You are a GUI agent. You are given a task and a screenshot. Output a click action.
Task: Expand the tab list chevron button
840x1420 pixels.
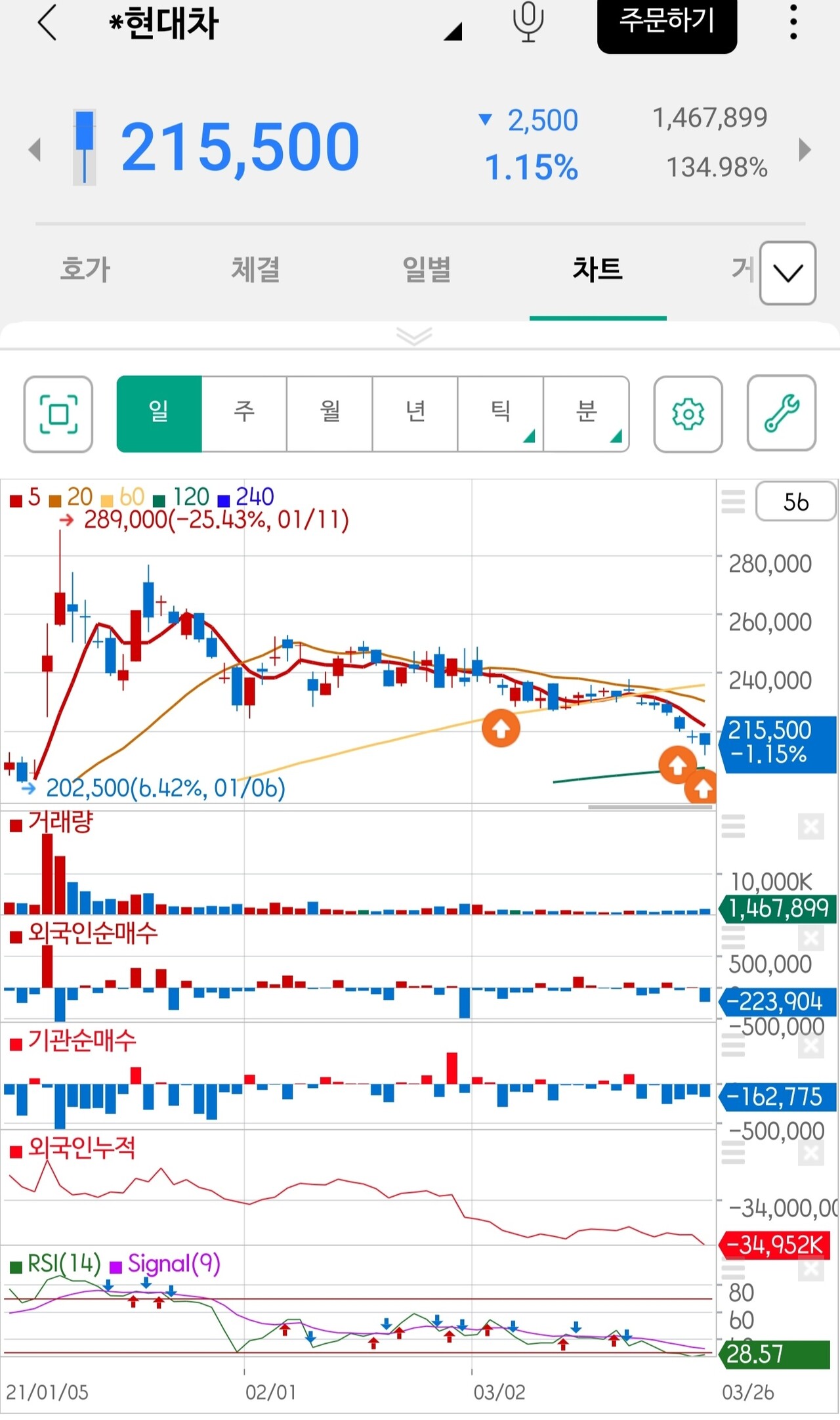point(787,273)
